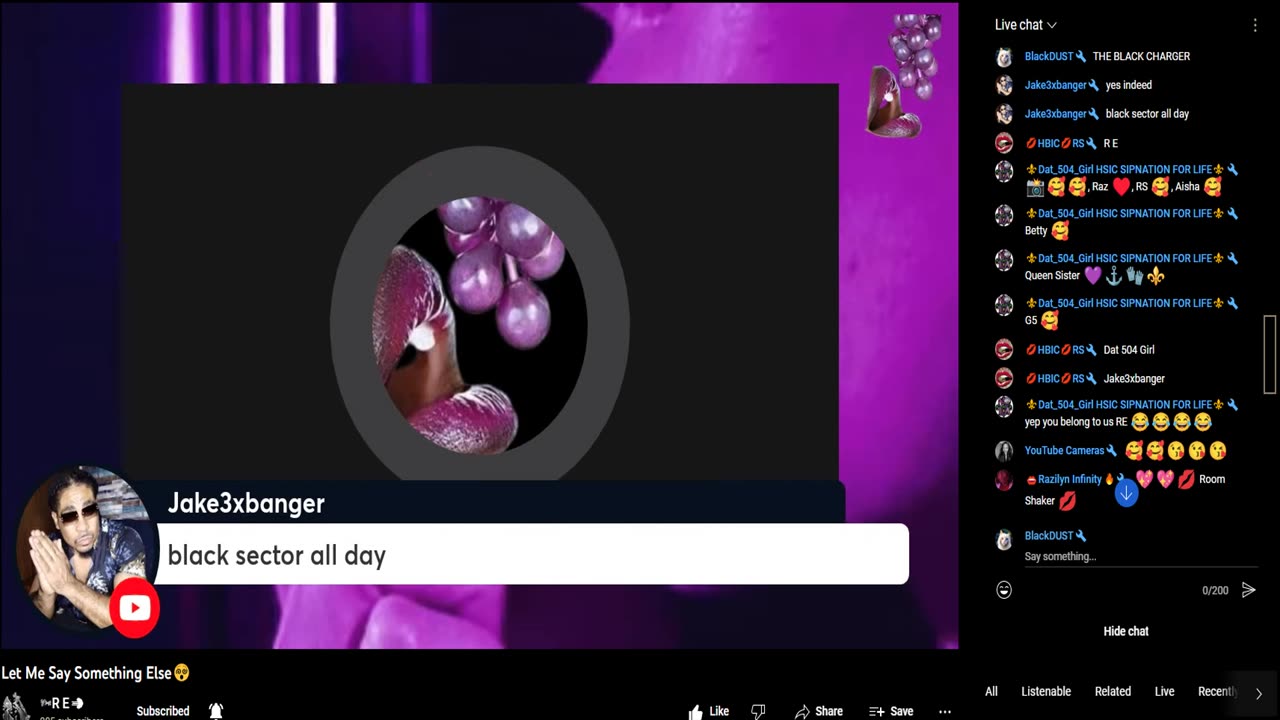This screenshot has height=720, width=1280.
Task: Click the 'yes indeed' chat message text
Action: click(1129, 85)
